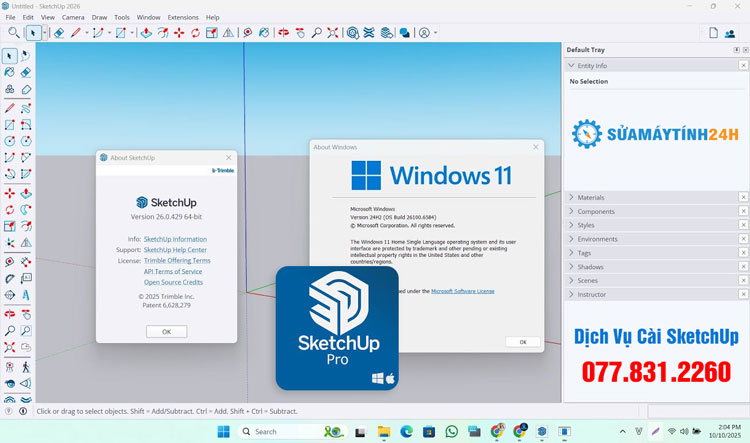Screen dimensions: 750x443
Task: Close the Shadows panel in the tray
Action: coord(743,266)
